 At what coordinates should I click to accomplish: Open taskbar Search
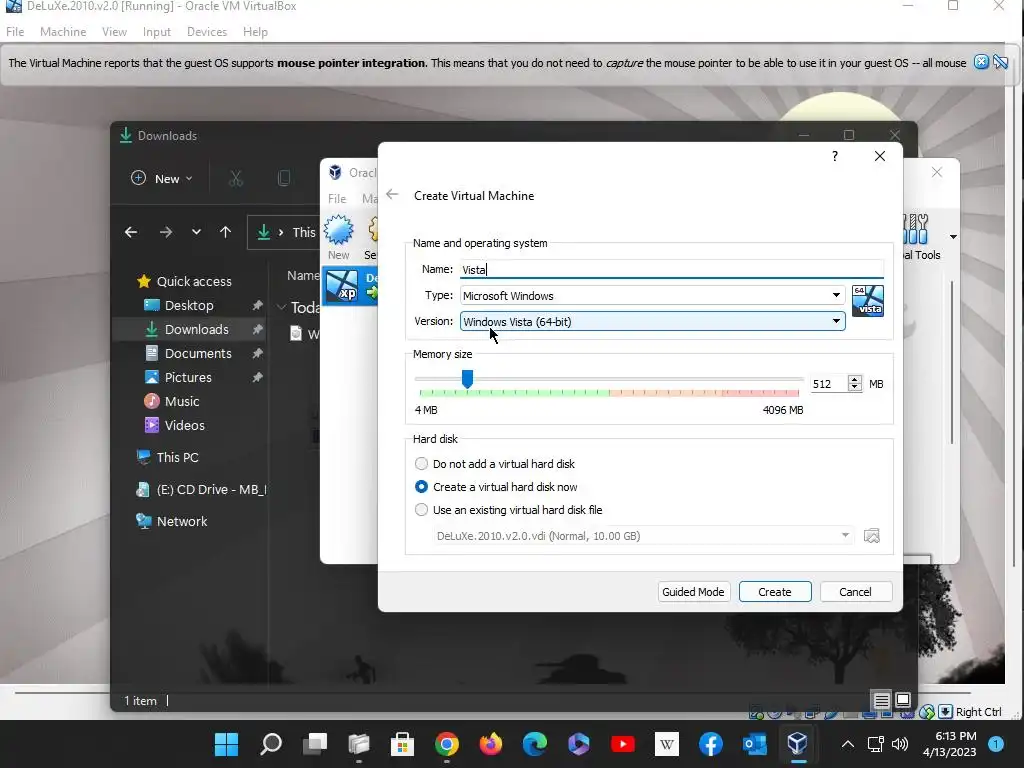point(270,744)
